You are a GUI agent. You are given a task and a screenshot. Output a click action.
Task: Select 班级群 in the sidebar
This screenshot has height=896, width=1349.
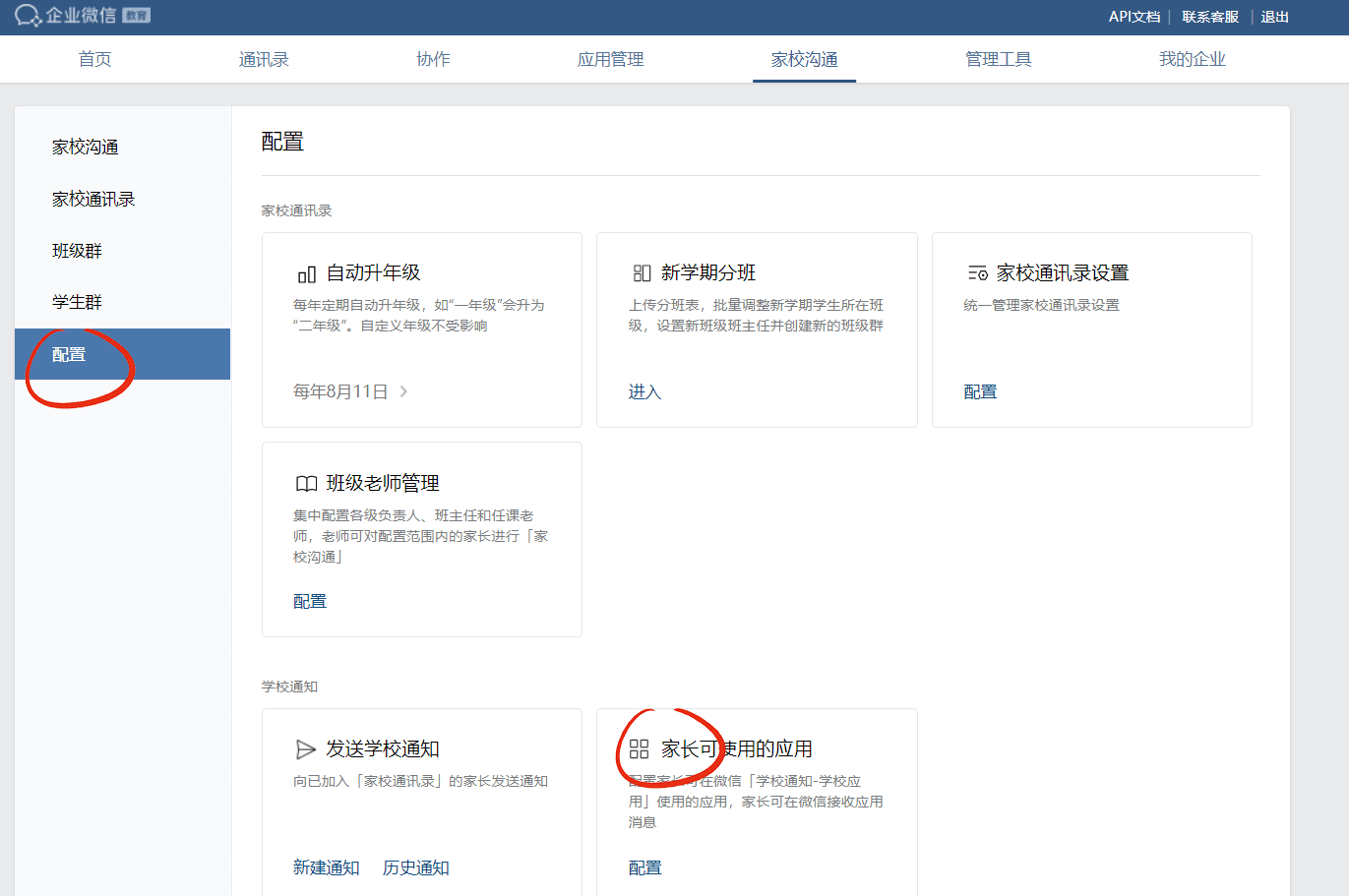(77, 251)
